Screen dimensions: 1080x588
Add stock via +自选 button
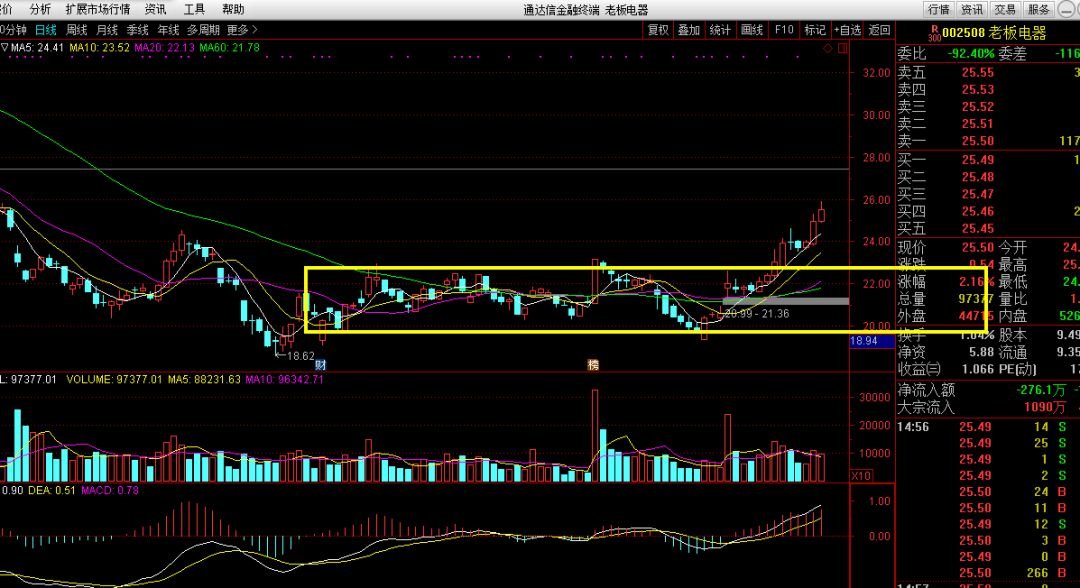point(847,30)
